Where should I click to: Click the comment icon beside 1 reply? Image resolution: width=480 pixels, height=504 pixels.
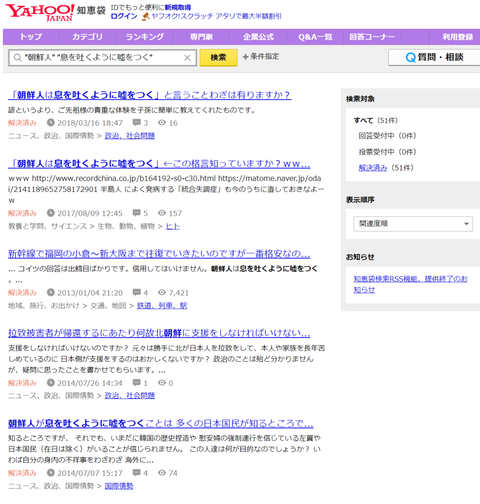click(136, 383)
